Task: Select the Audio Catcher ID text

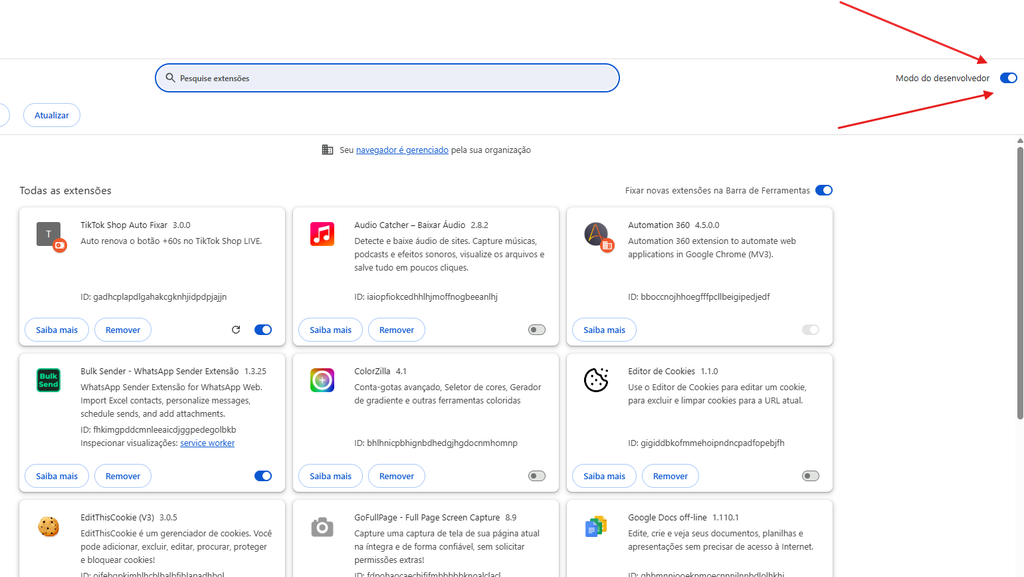Action: click(x=426, y=296)
